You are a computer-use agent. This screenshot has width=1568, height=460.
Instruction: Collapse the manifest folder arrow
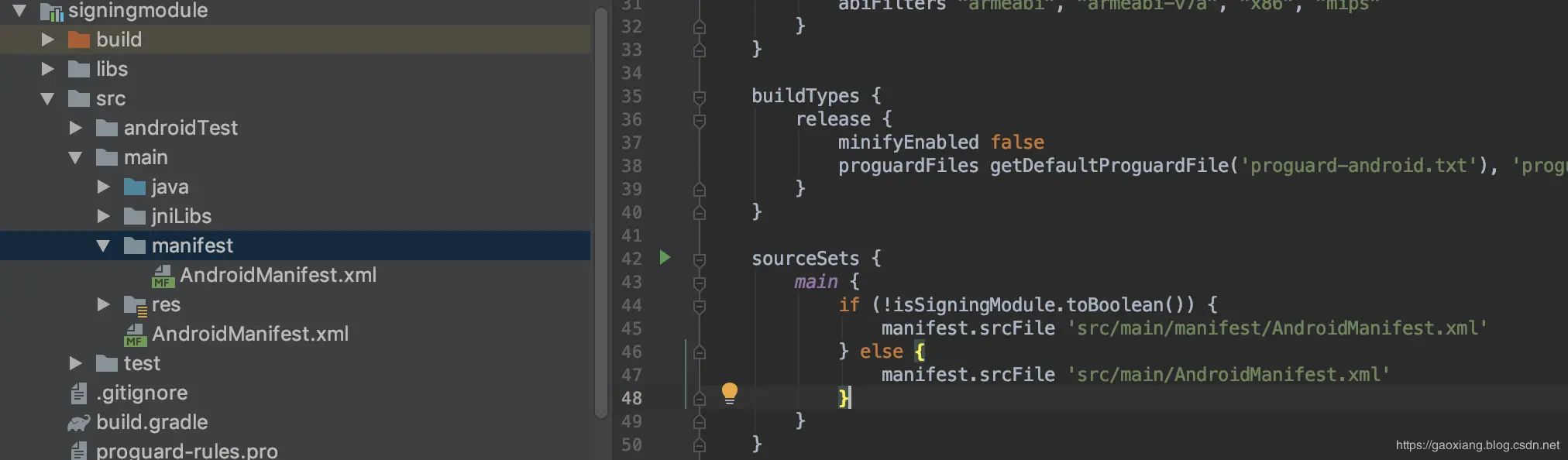[x=103, y=245]
